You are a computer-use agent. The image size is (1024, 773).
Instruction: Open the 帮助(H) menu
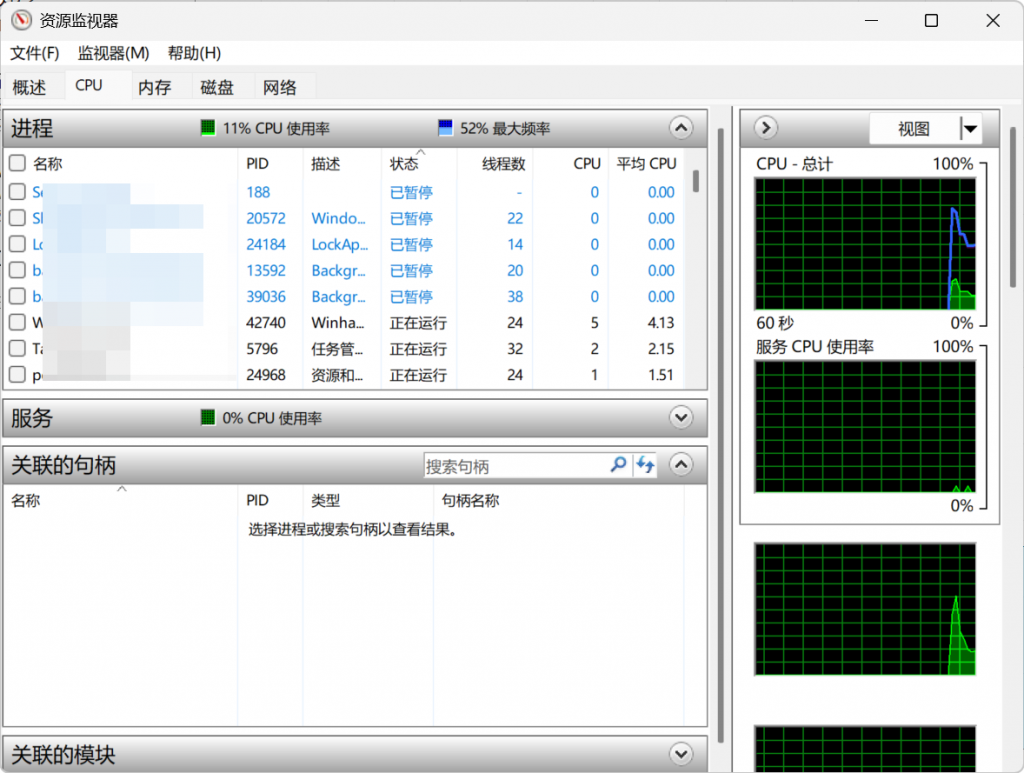[x=195, y=53]
